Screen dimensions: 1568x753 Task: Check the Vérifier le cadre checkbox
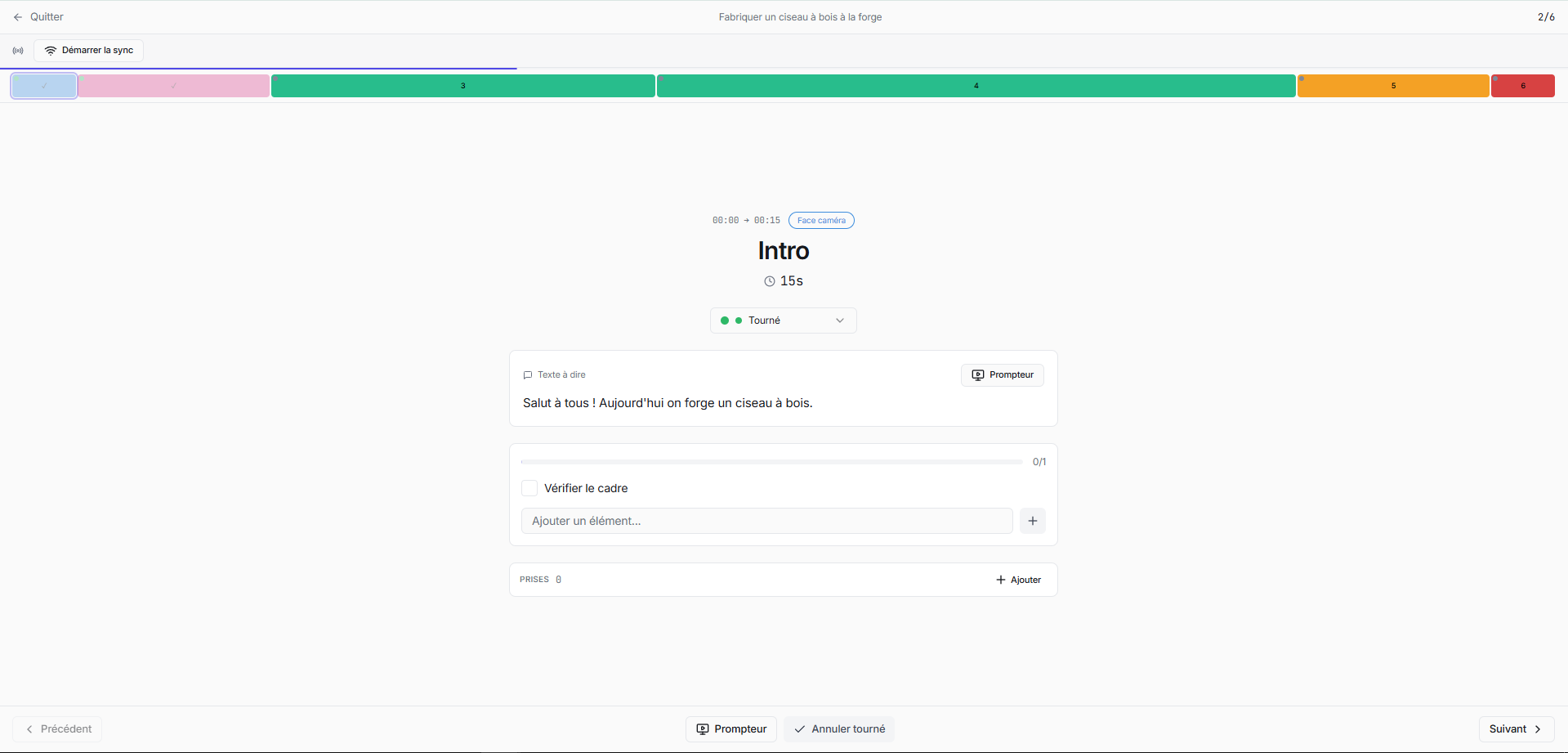click(x=529, y=488)
